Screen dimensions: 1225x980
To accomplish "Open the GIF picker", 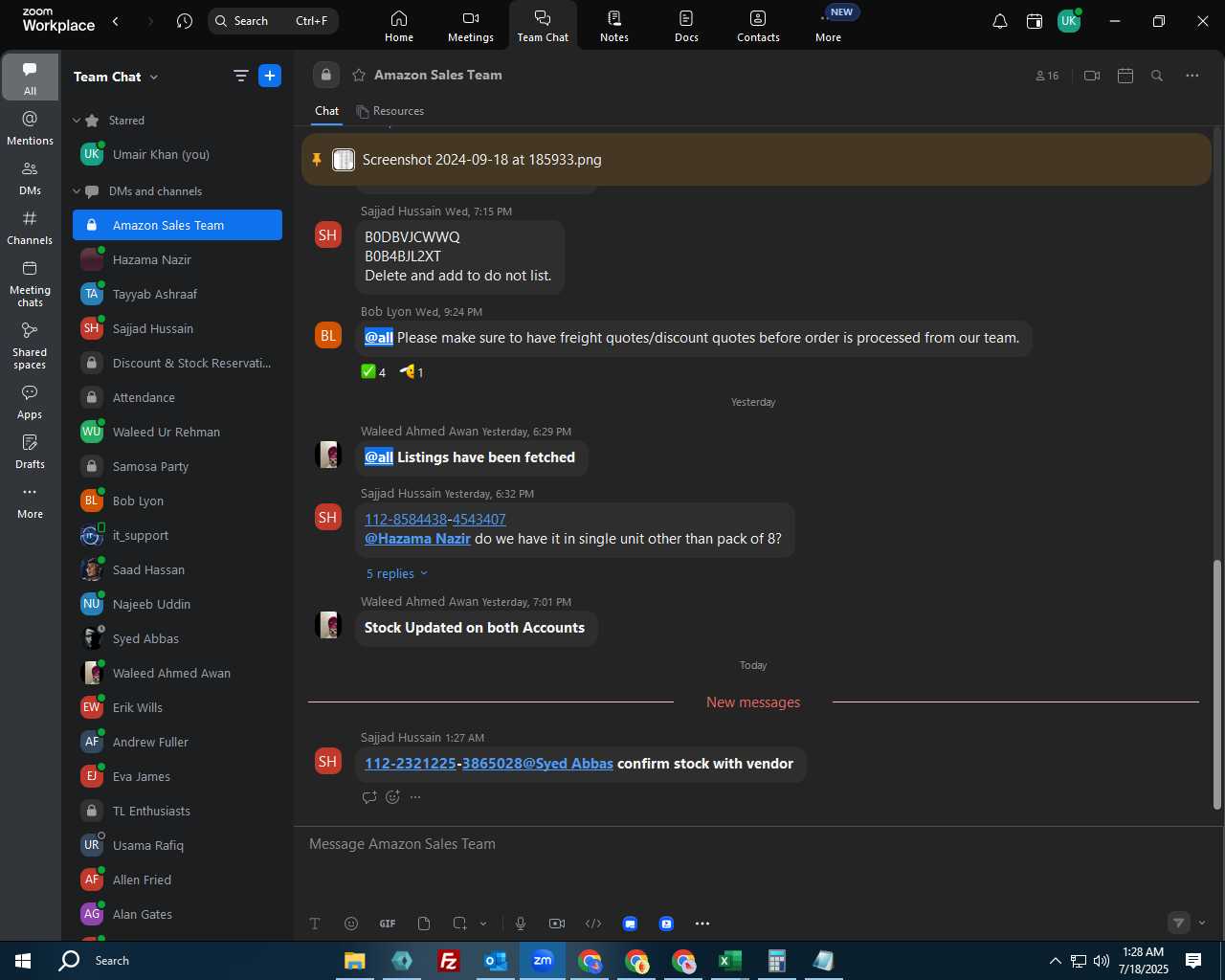I will coord(388,924).
